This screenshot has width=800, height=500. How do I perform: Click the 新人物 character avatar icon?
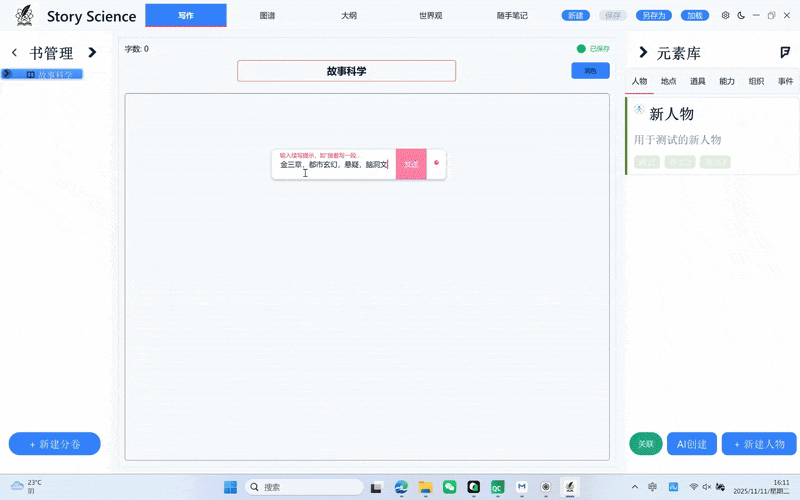[639, 109]
